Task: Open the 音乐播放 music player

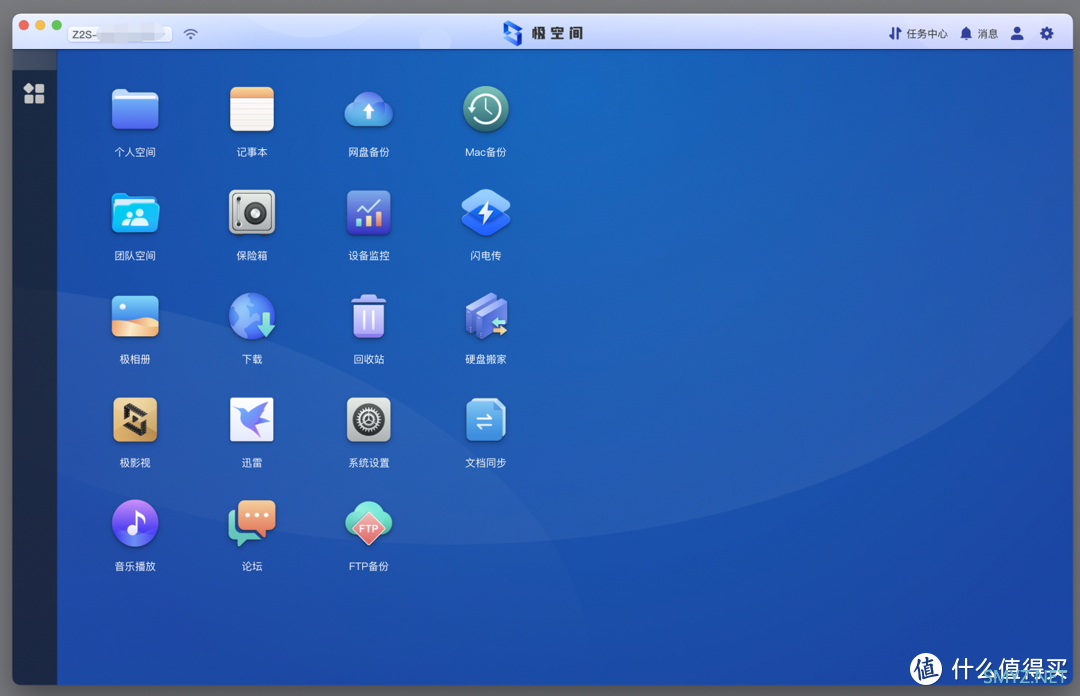Action: tap(135, 523)
